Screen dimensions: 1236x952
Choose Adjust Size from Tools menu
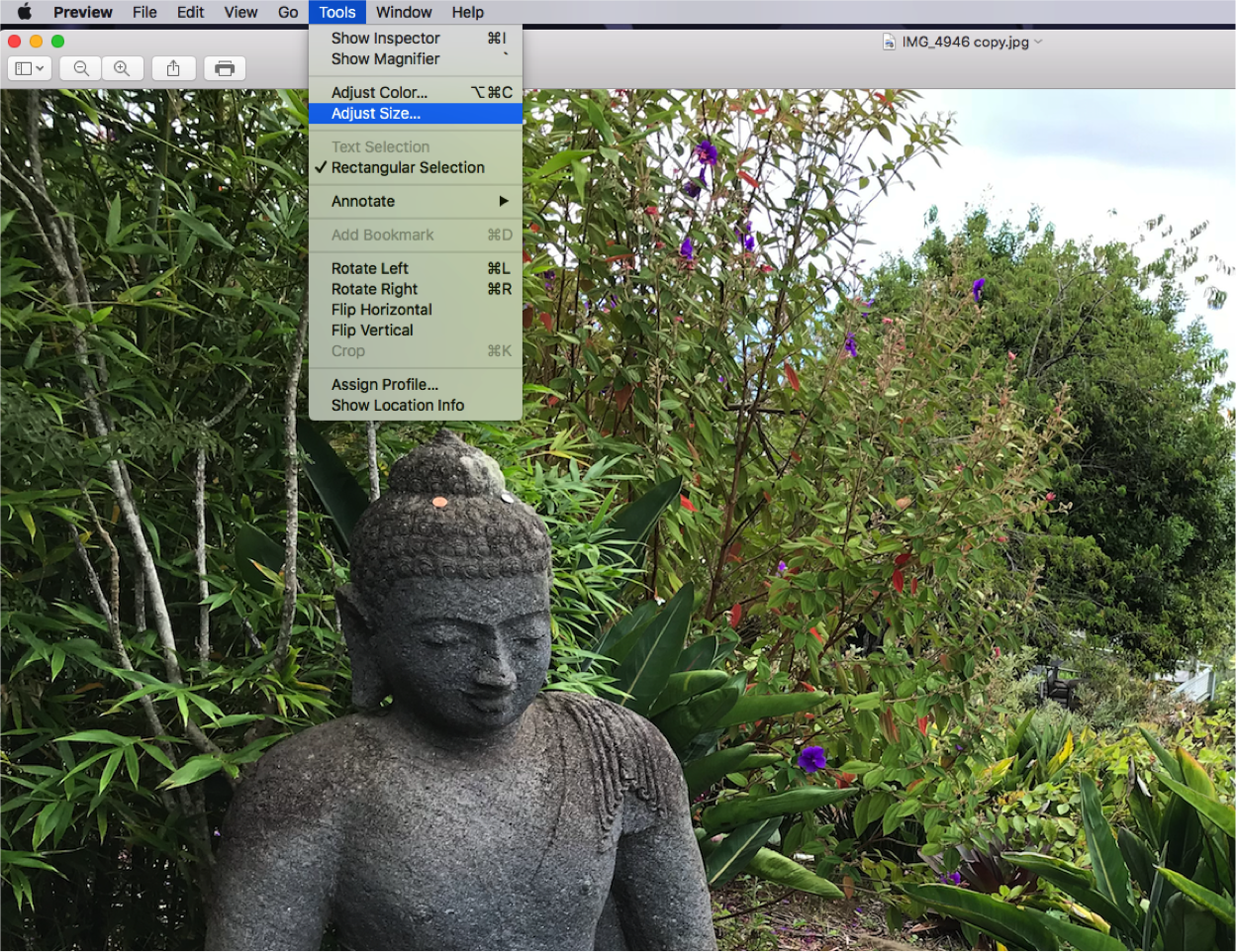click(x=376, y=114)
